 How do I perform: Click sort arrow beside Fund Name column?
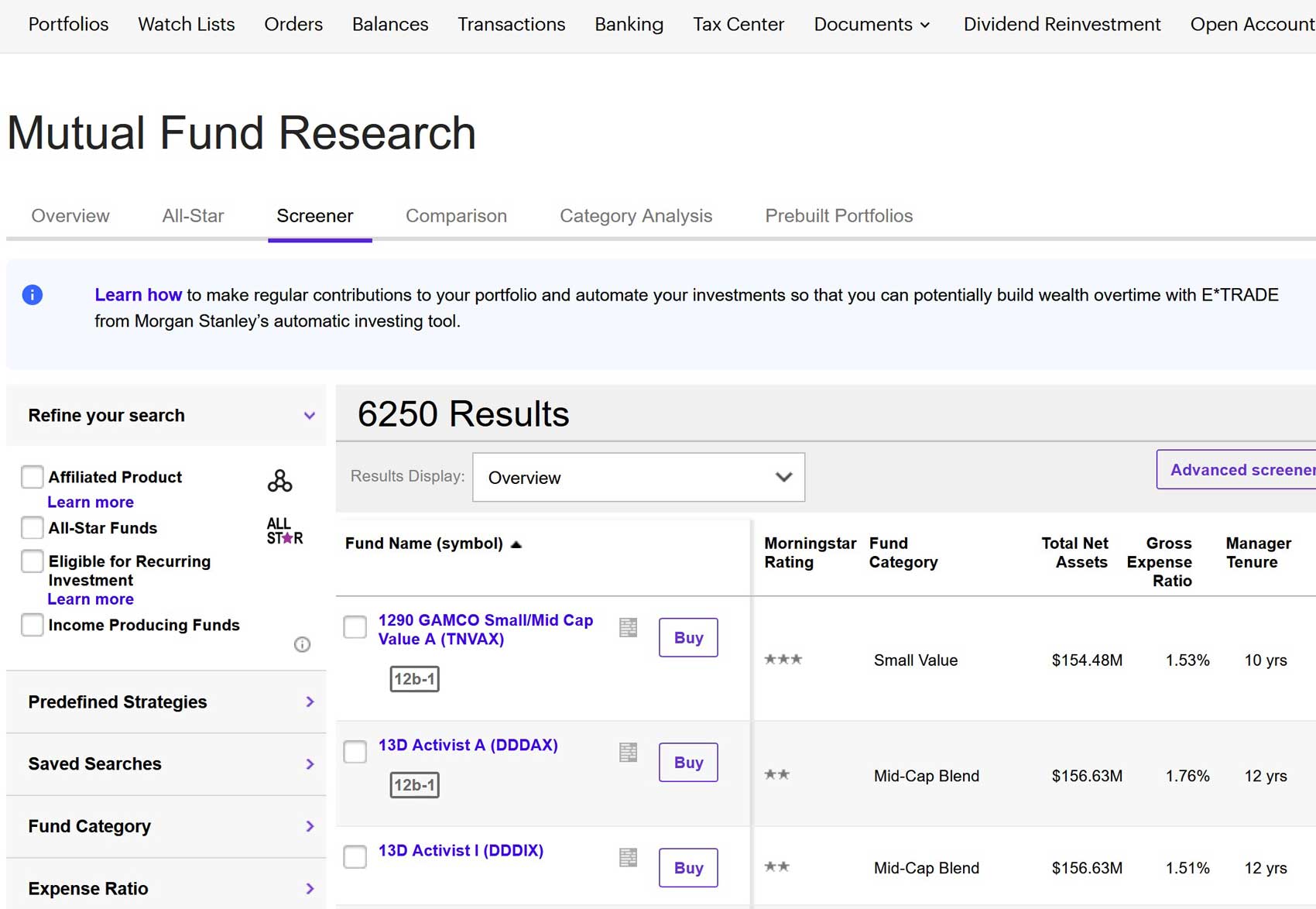click(x=516, y=544)
